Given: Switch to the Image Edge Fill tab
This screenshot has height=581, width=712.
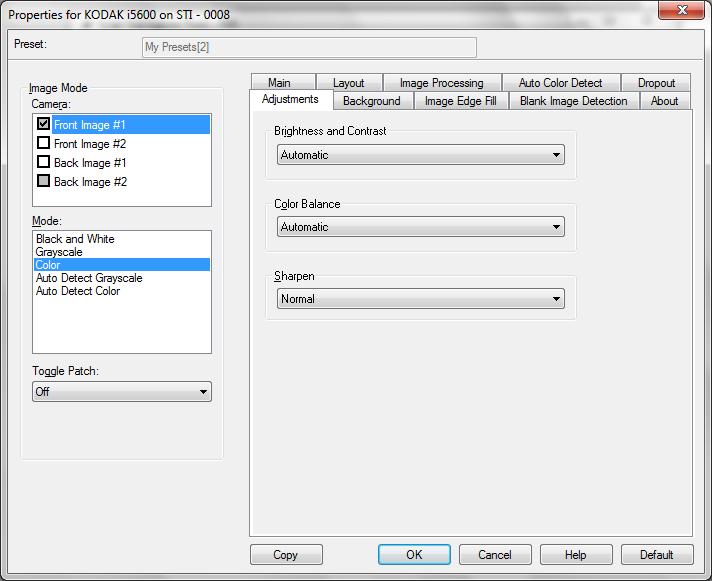Looking at the screenshot, I should 461,101.
